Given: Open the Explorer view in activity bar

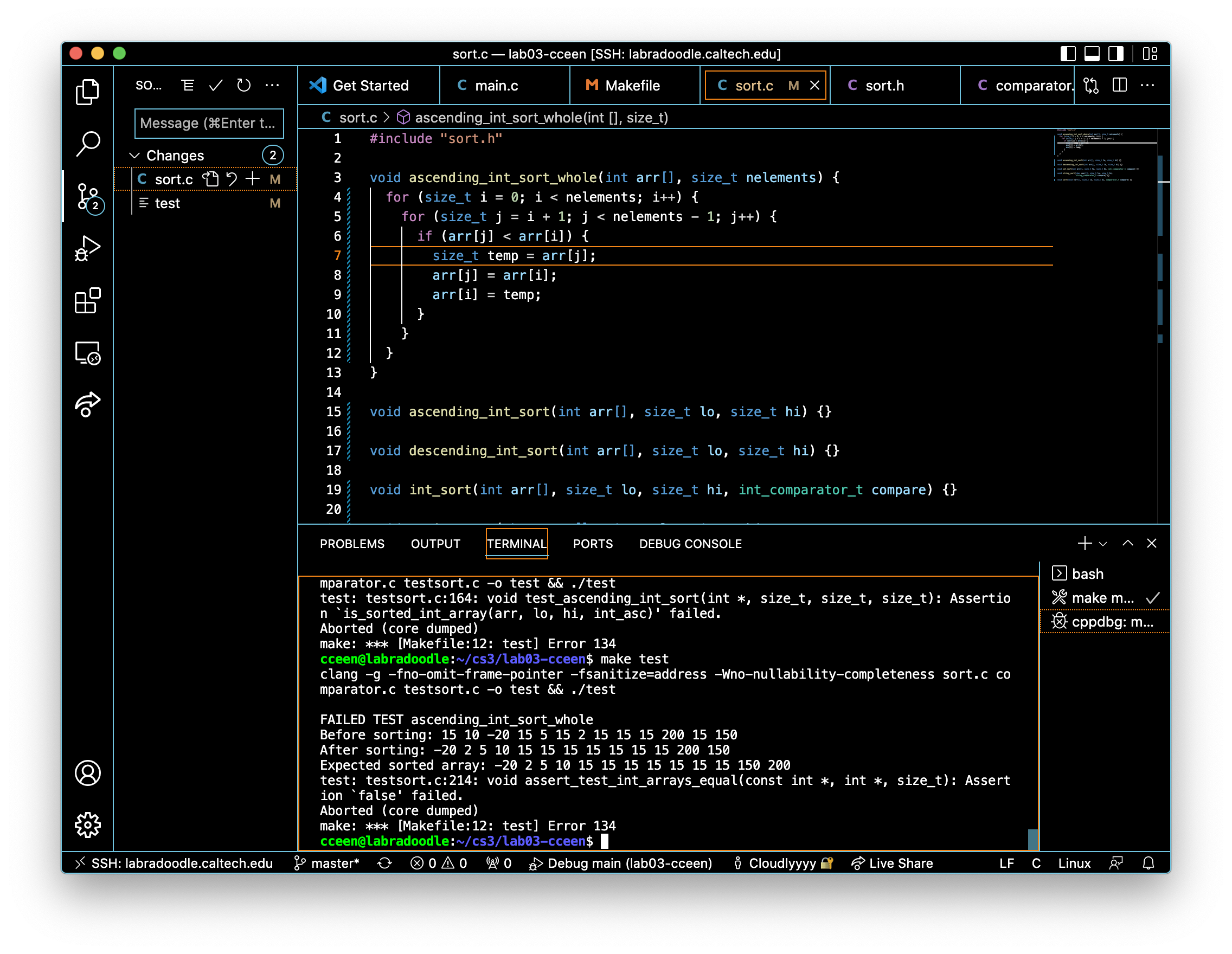Looking at the screenshot, I should pos(87,92).
